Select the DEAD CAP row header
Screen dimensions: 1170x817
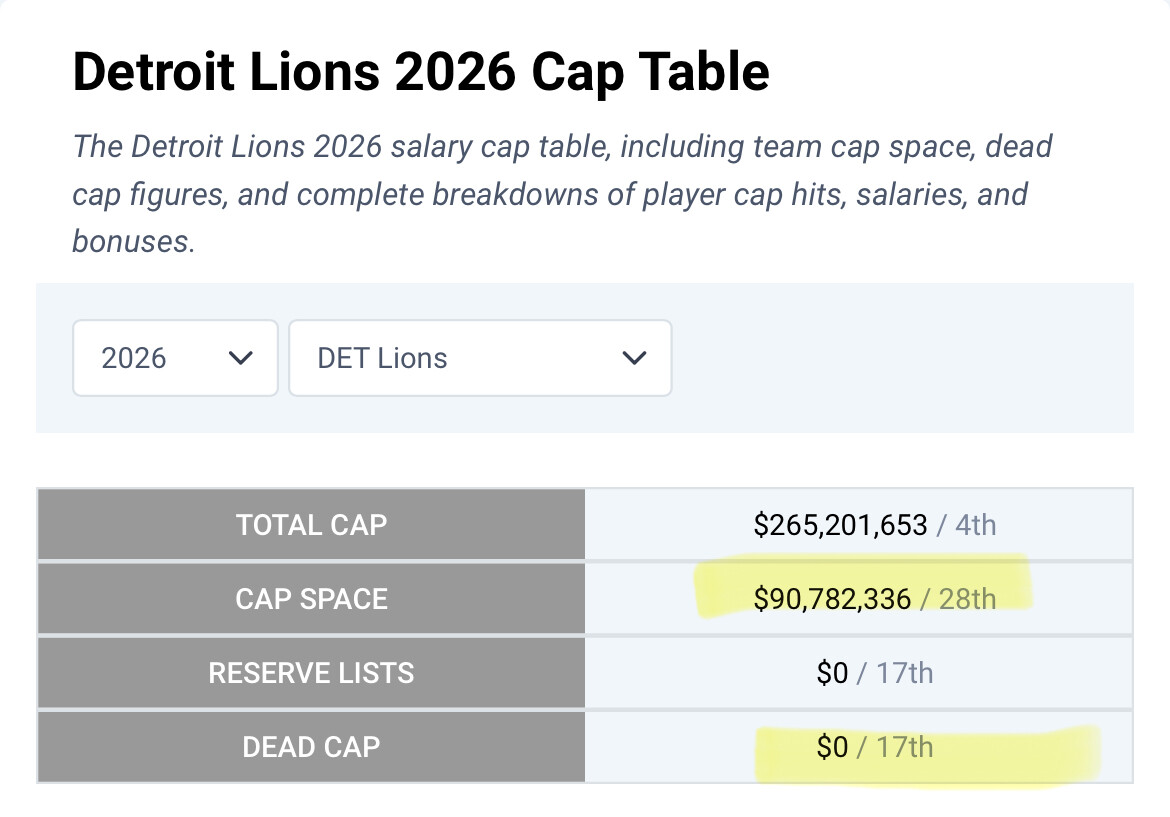point(311,747)
